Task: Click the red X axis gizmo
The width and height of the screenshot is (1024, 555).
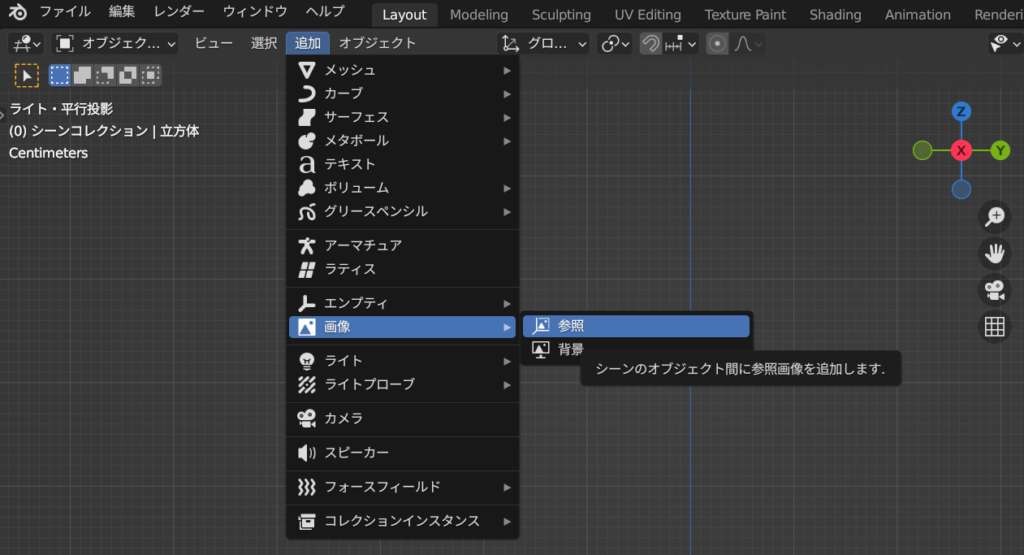Action: (961, 150)
